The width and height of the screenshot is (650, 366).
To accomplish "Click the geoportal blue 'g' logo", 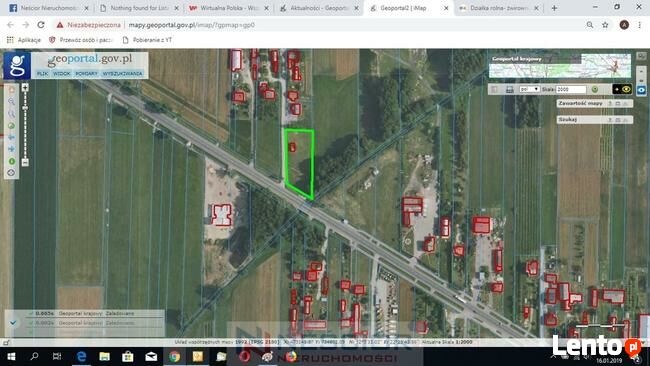I will pyautogui.click(x=17, y=65).
